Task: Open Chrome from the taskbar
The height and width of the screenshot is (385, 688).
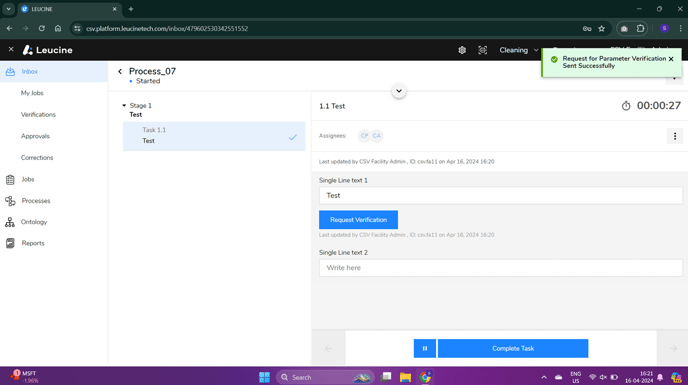Action: pyautogui.click(x=425, y=377)
